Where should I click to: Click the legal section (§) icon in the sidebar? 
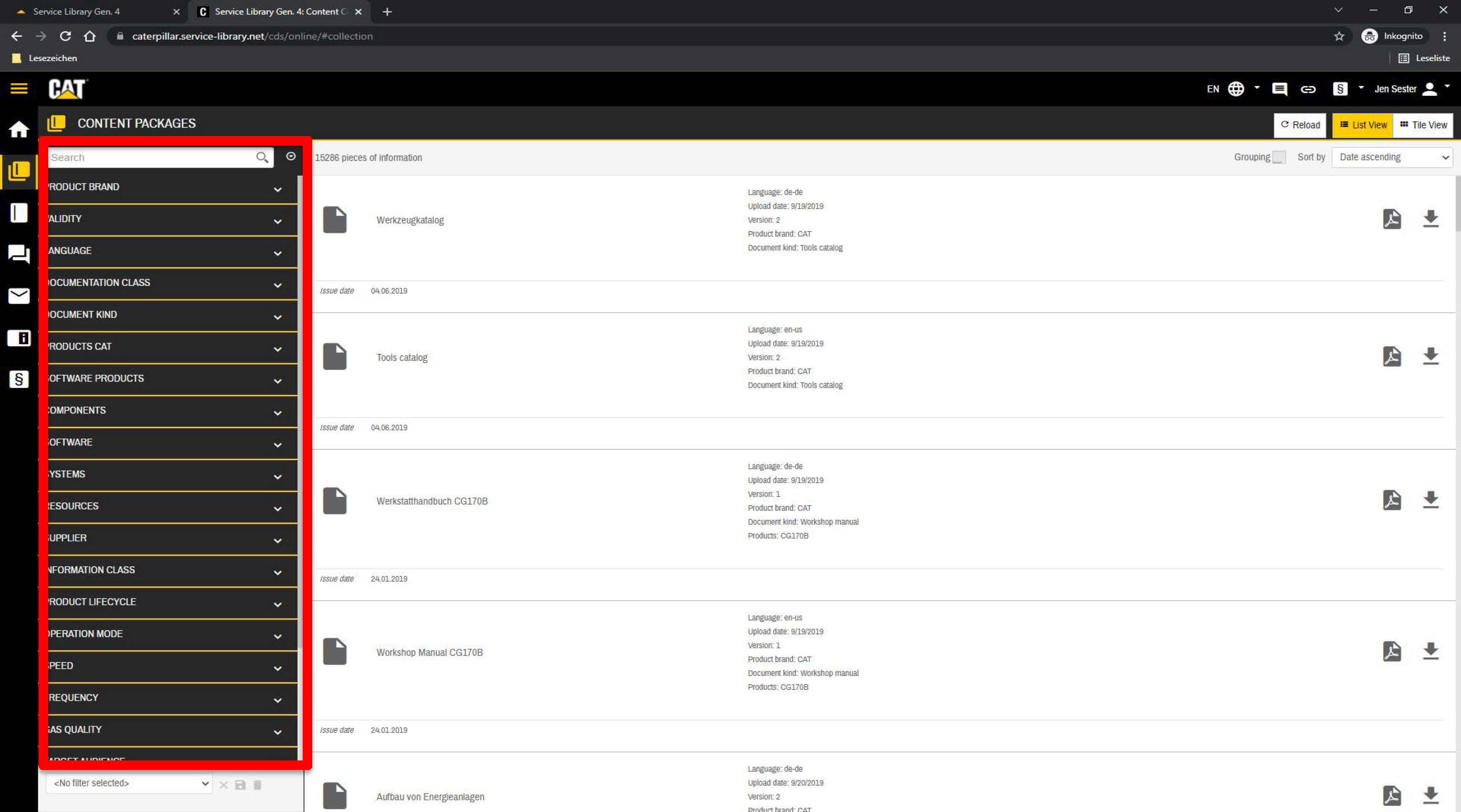[19, 380]
